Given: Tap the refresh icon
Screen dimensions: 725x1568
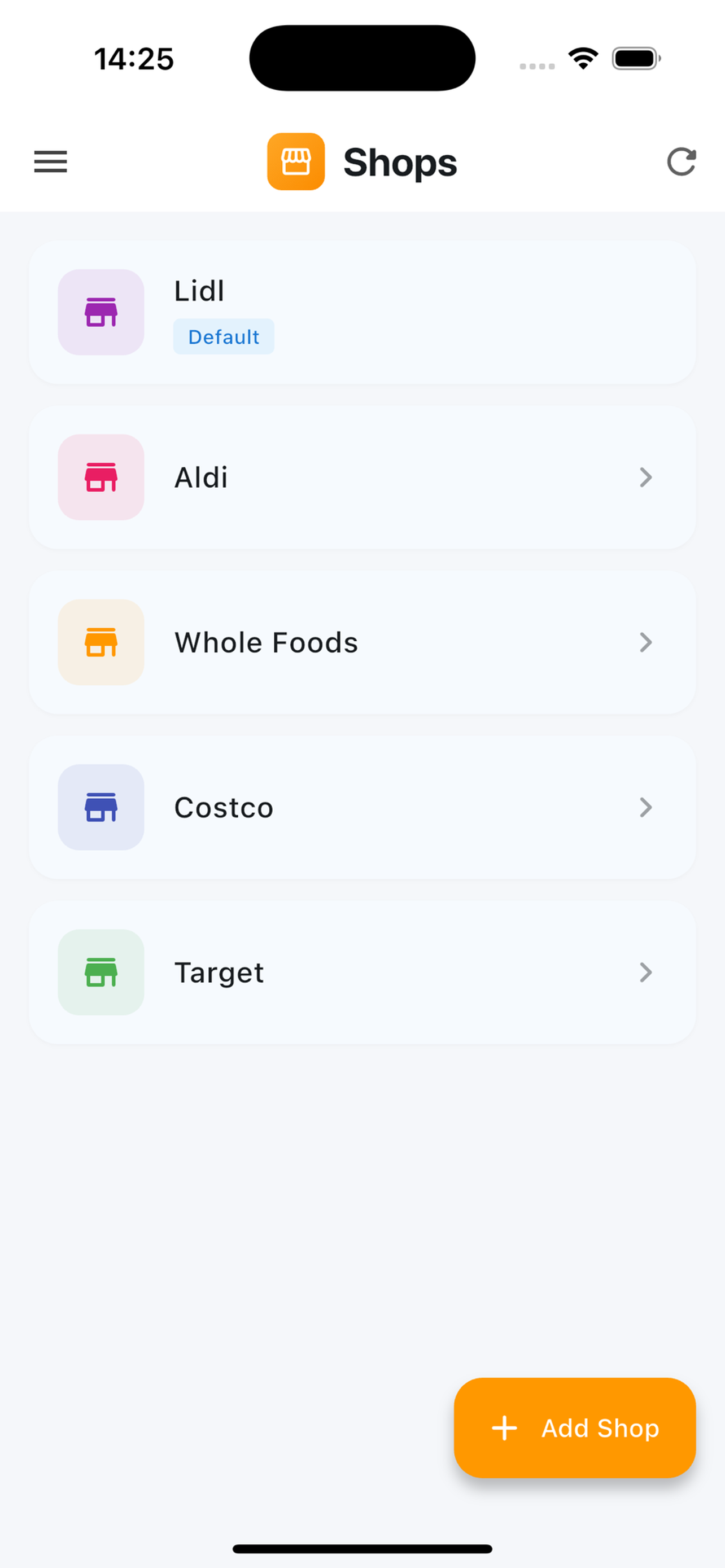Looking at the screenshot, I should pyautogui.click(x=680, y=162).
